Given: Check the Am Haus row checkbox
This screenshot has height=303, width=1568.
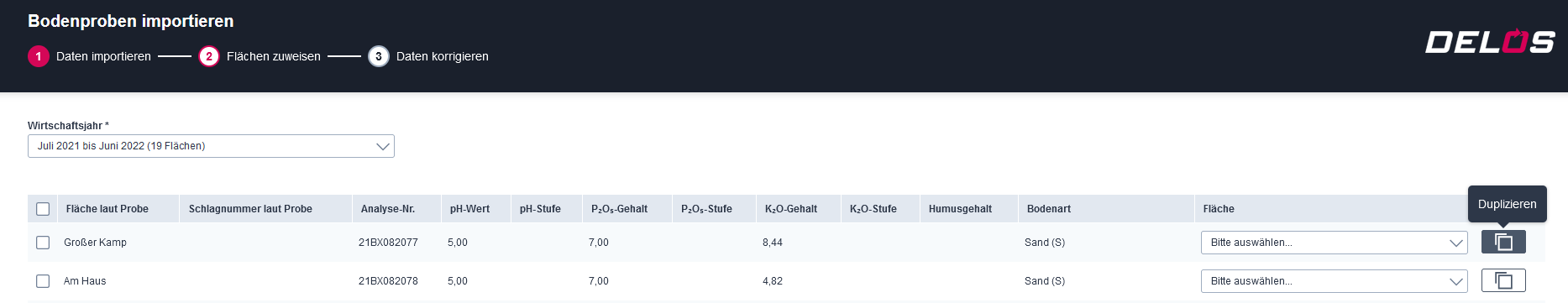Looking at the screenshot, I should (43, 281).
